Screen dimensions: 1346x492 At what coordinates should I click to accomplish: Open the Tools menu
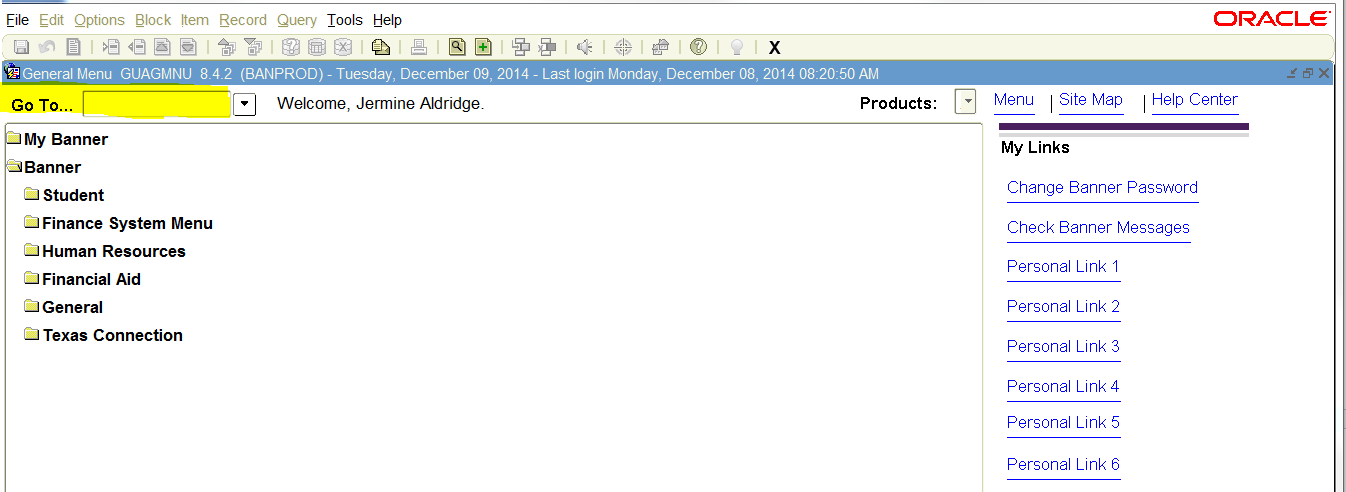(345, 20)
